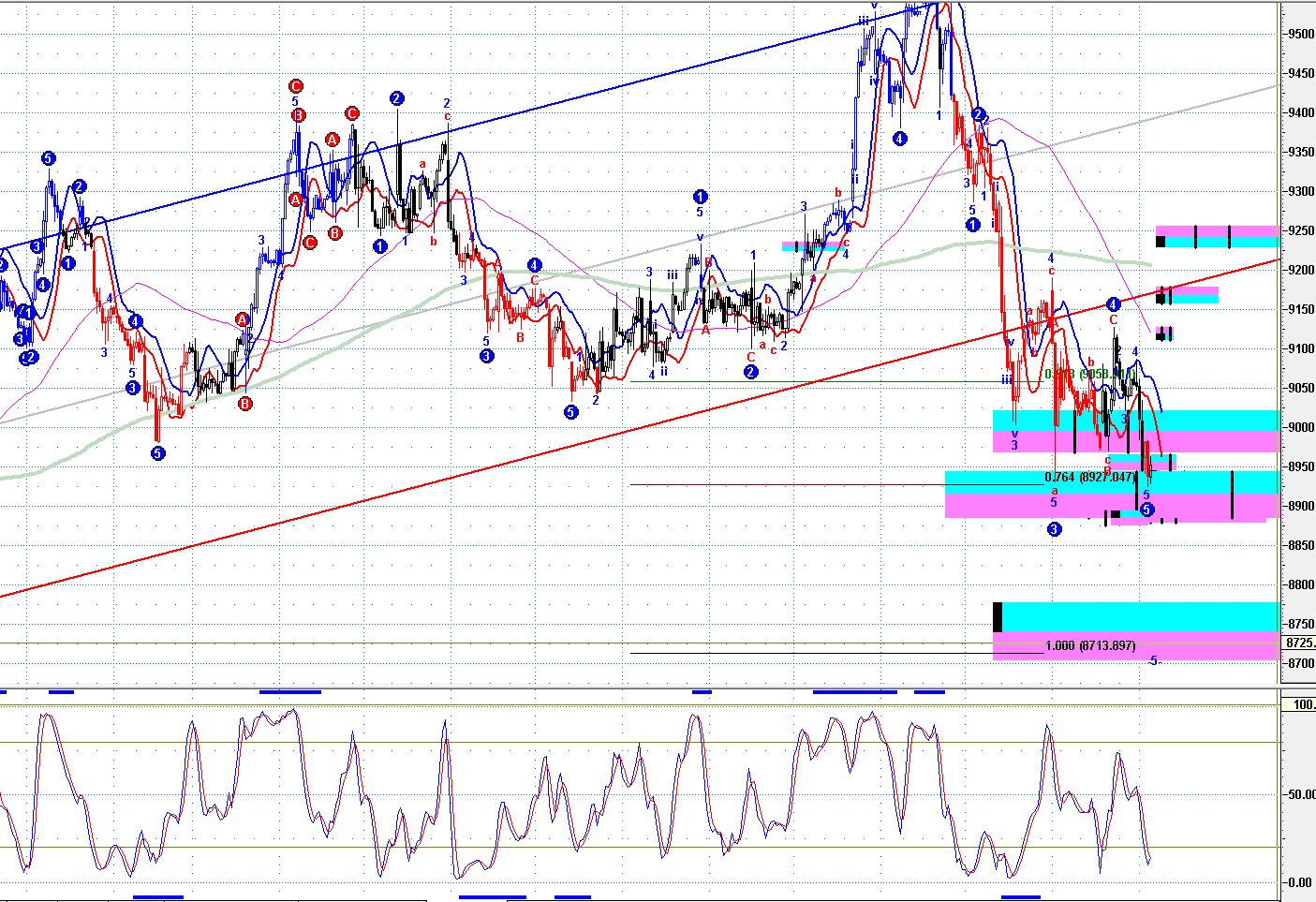Image resolution: width=1316 pixels, height=902 pixels.
Task: Click the blue circled 3 below the 0.764 Fibonacci label
Action: (x=1054, y=529)
